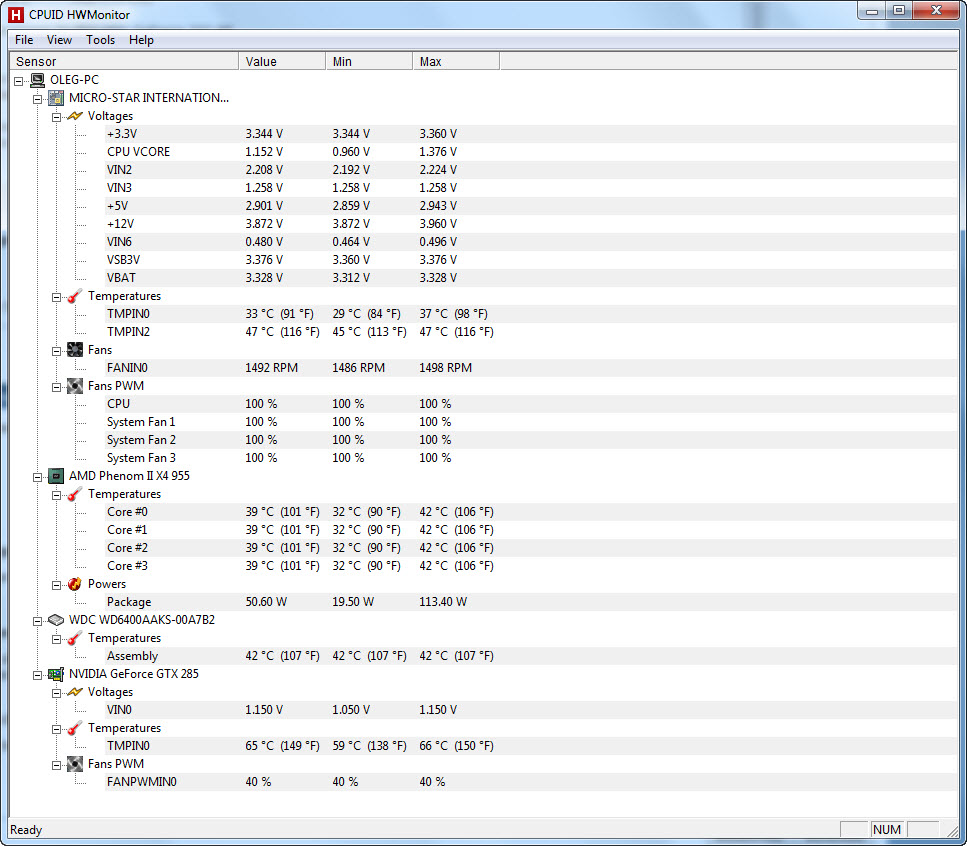967x846 pixels.
Task: Click the Fans icon under the motherboard
Action: 75,350
